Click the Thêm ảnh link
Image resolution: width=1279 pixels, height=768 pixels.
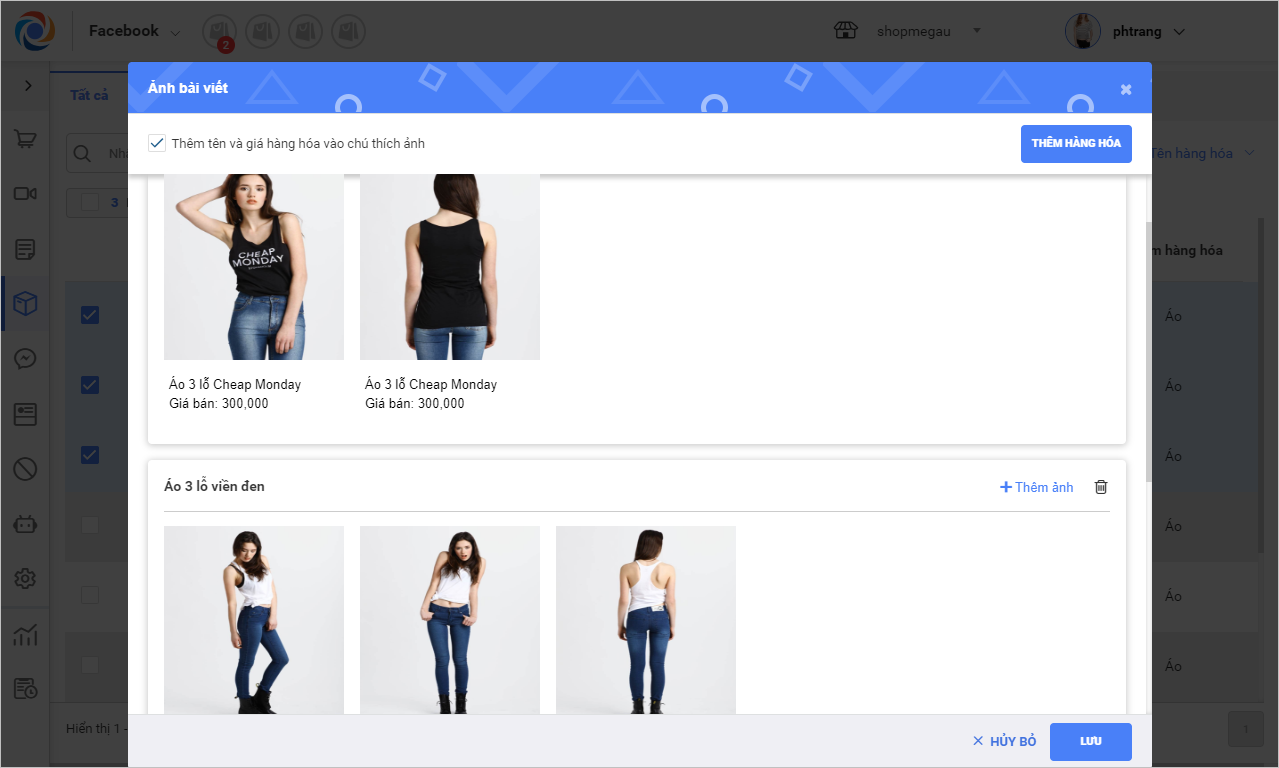click(1037, 487)
